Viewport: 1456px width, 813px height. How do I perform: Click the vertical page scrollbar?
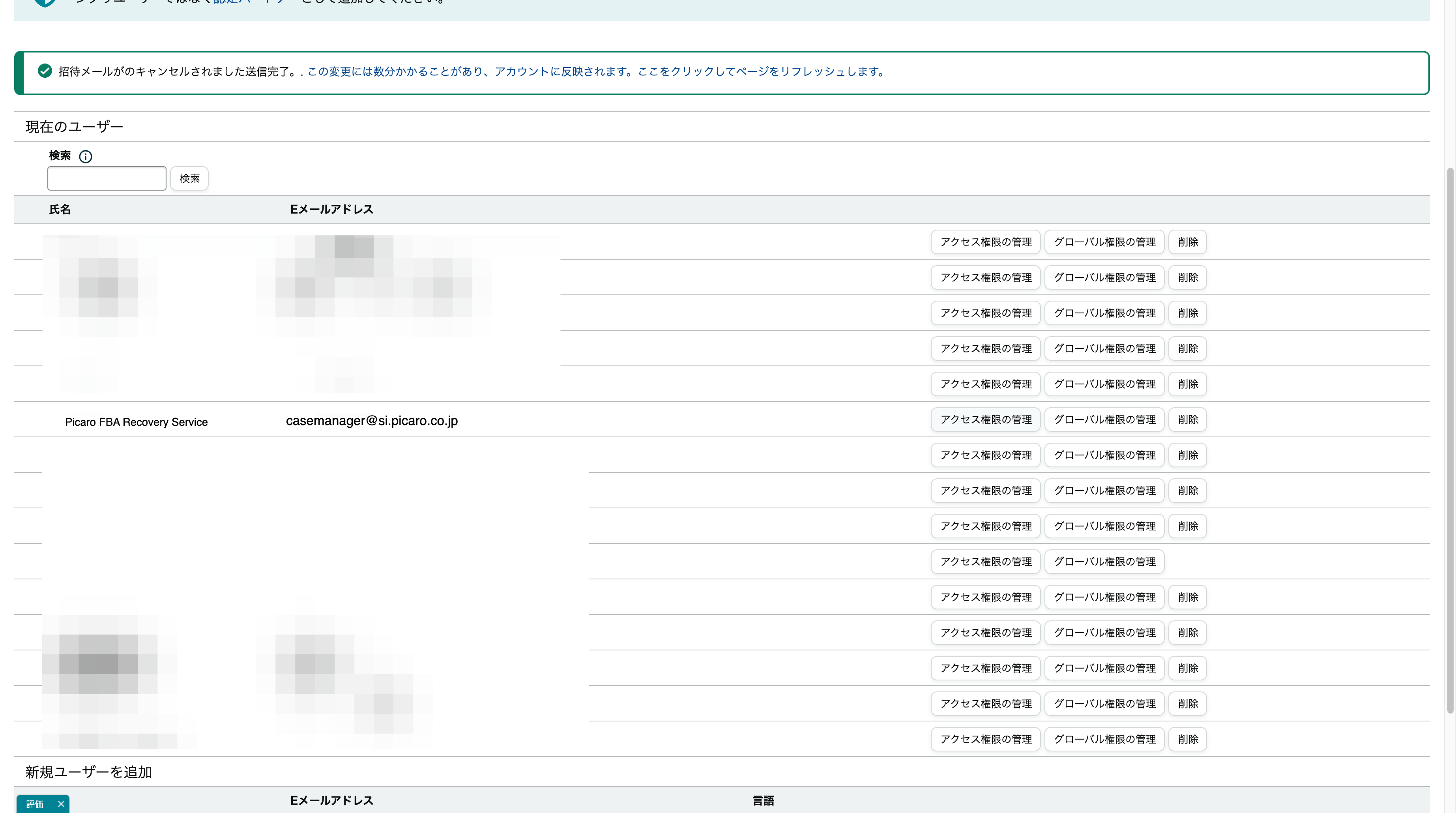click(x=1450, y=441)
